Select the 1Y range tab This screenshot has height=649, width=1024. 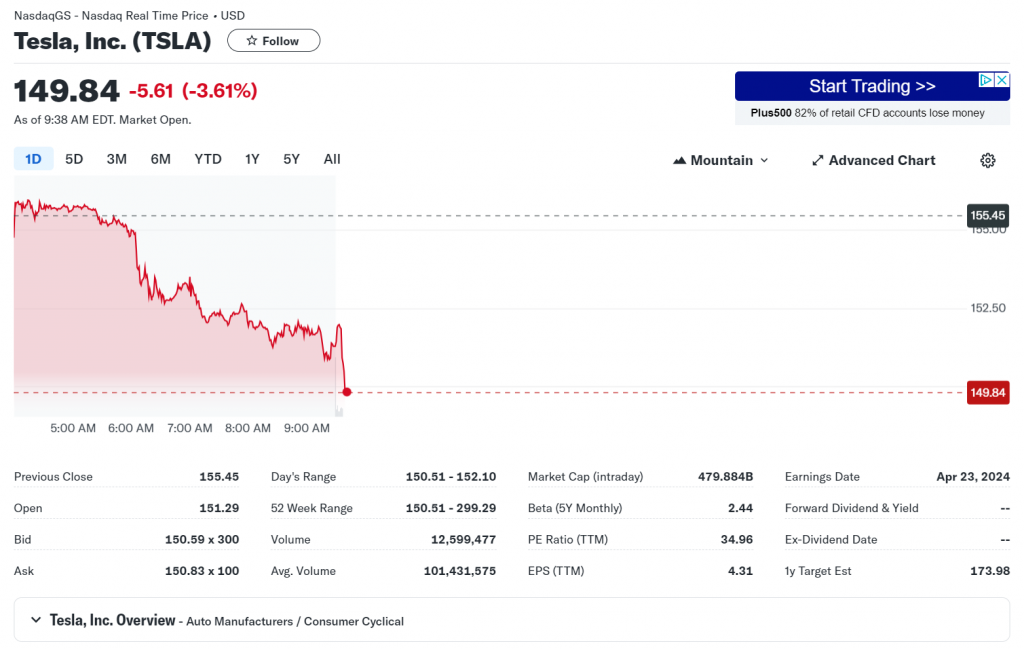click(x=252, y=159)
